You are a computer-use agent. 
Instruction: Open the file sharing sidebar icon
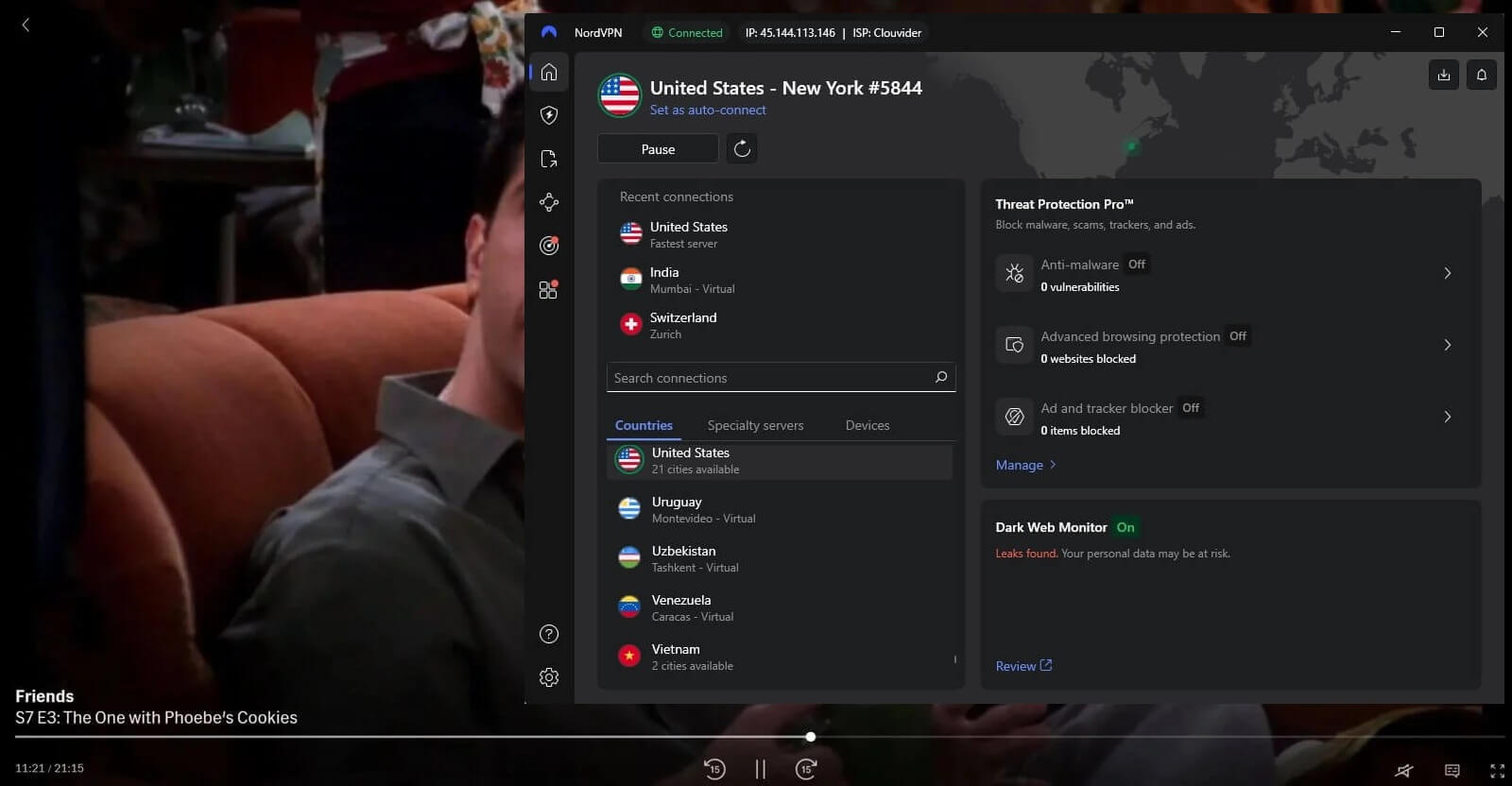tap(549, 159)
